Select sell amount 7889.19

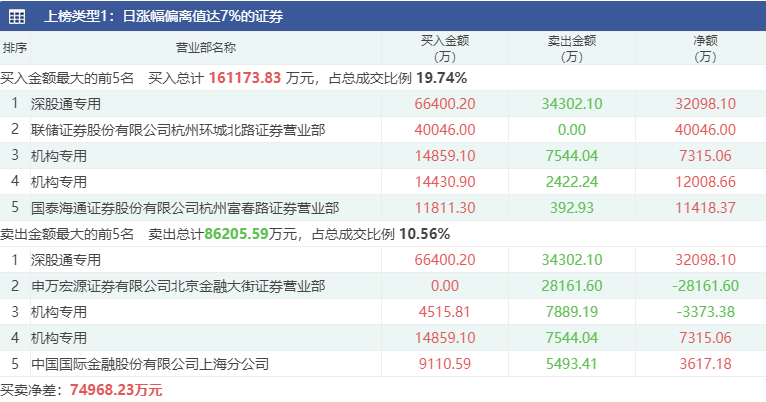pos(572,312)
